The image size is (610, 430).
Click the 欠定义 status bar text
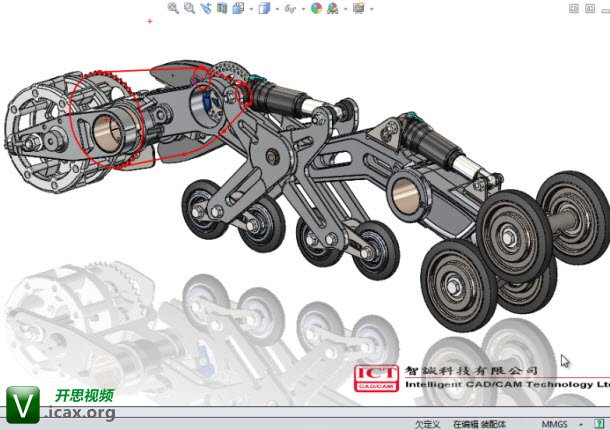[427, 424]
